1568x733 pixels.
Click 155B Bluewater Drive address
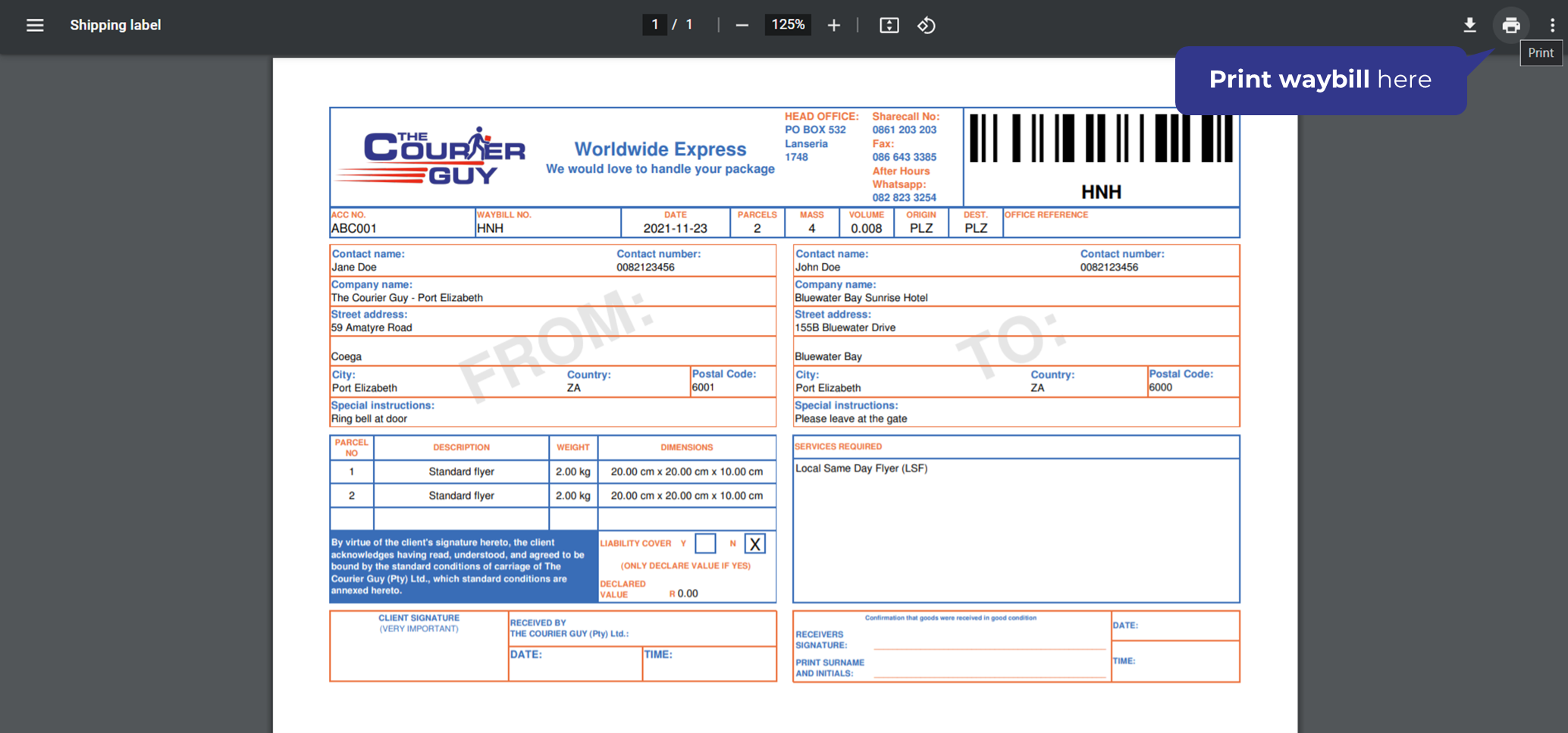[x=845, y=327]
